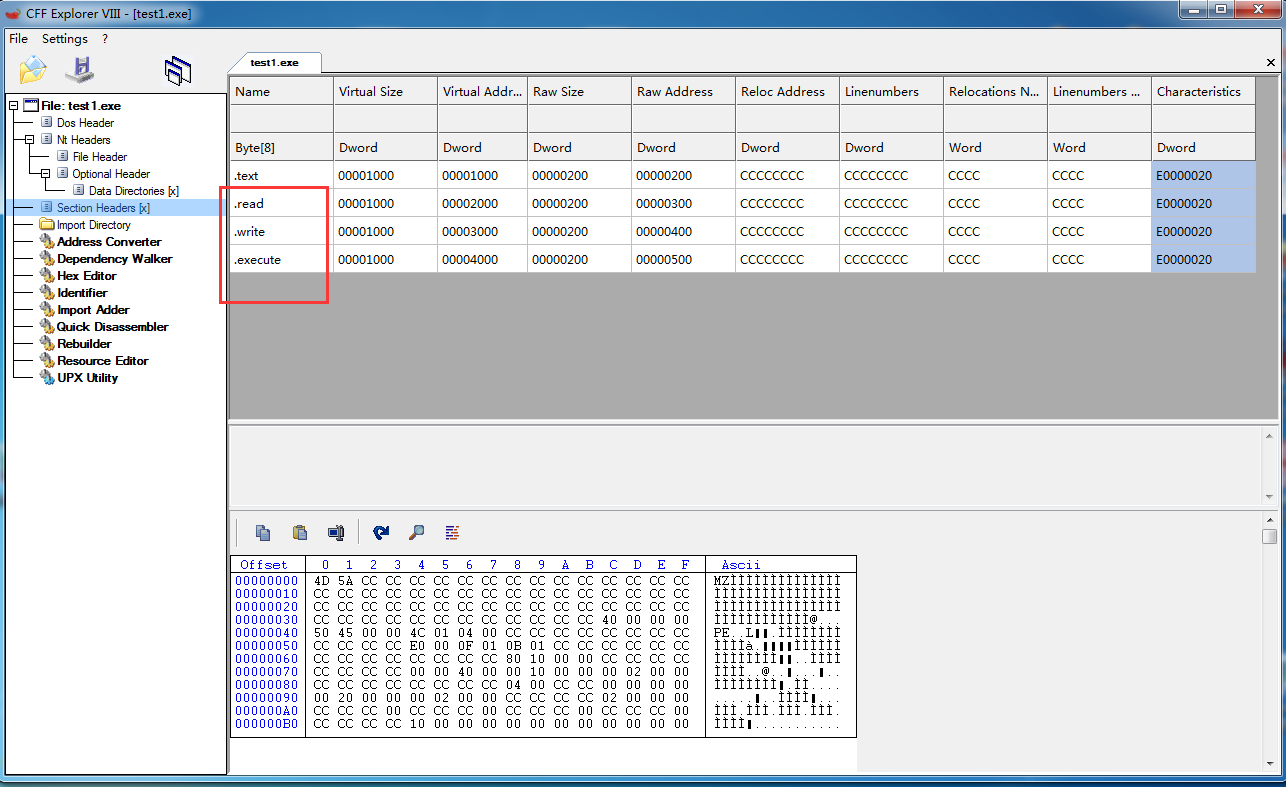
Task: Click the Virtual Size column header
Action: (x=385, y=91)
